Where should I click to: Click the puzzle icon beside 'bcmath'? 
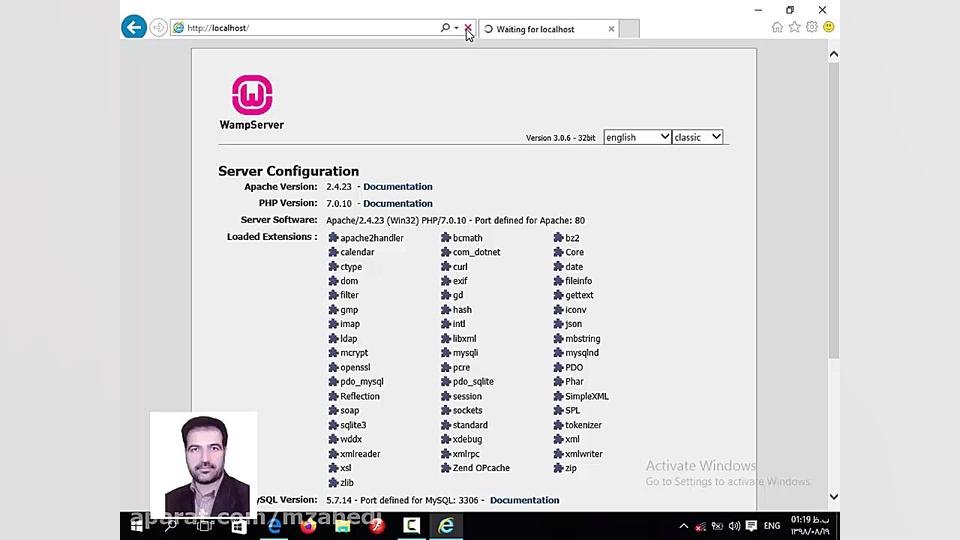[446, 238]
